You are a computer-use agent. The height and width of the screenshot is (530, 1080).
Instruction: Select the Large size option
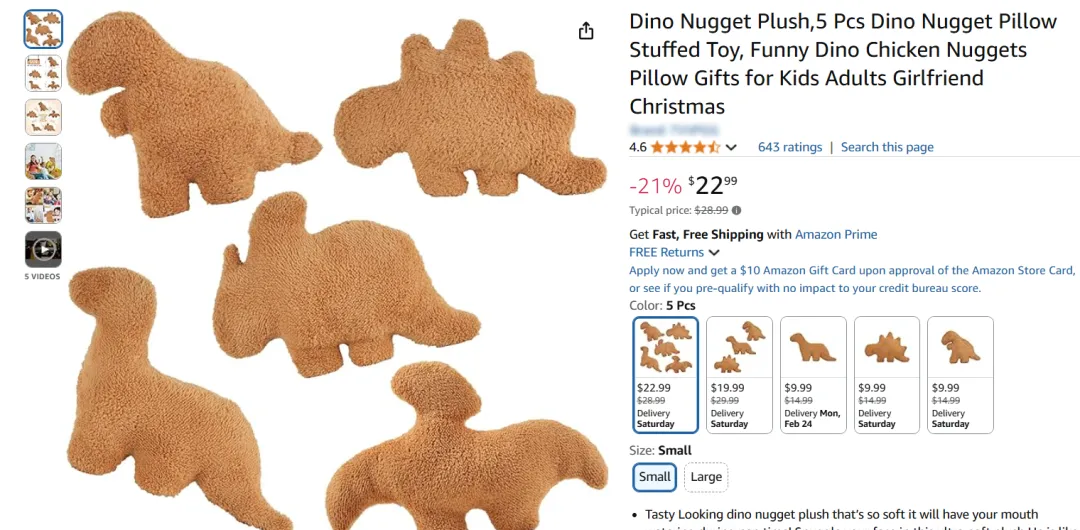pyautogui.click(x=706, y=477)
